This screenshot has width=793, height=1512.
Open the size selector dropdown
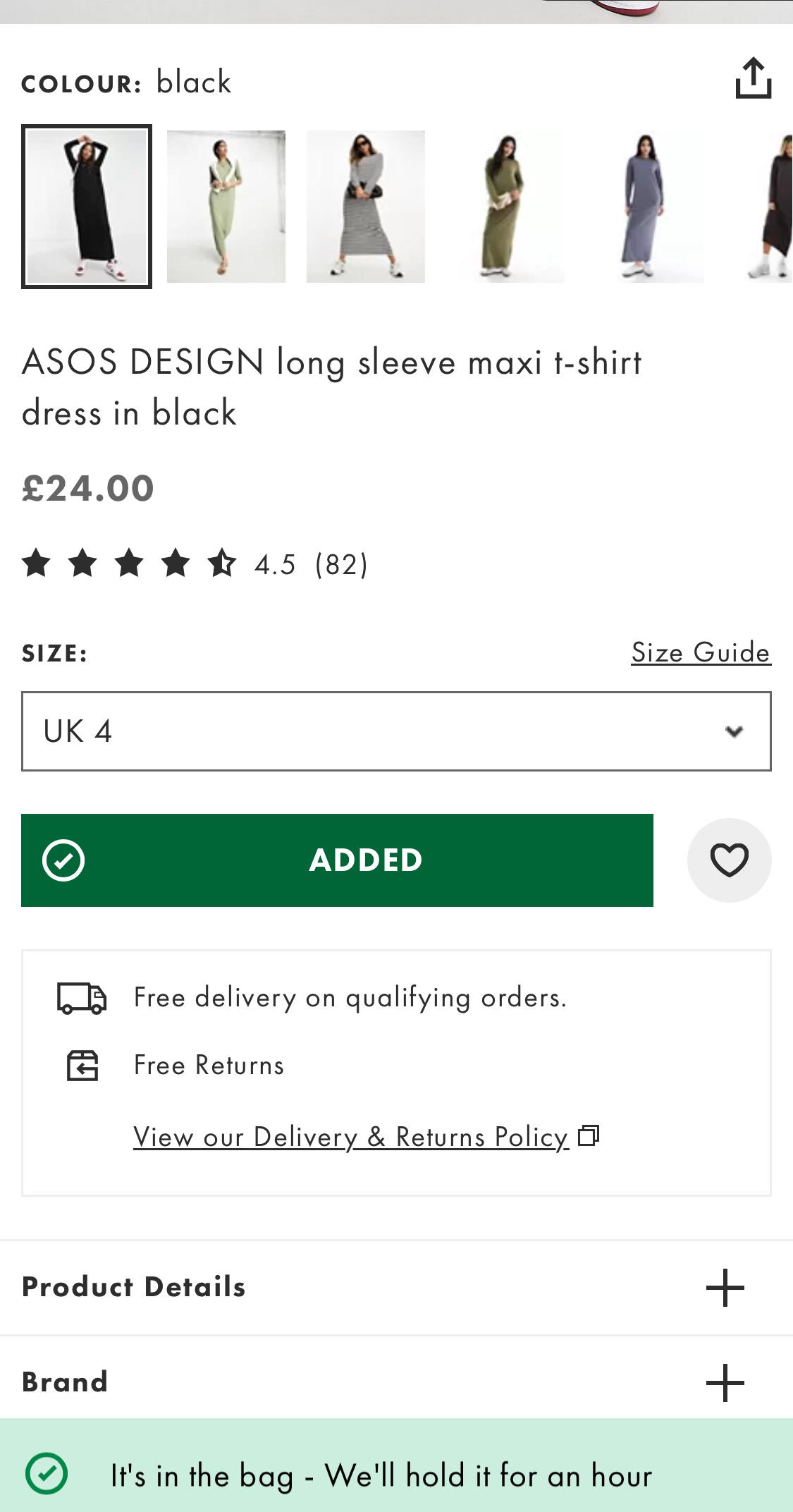(396, 731)
